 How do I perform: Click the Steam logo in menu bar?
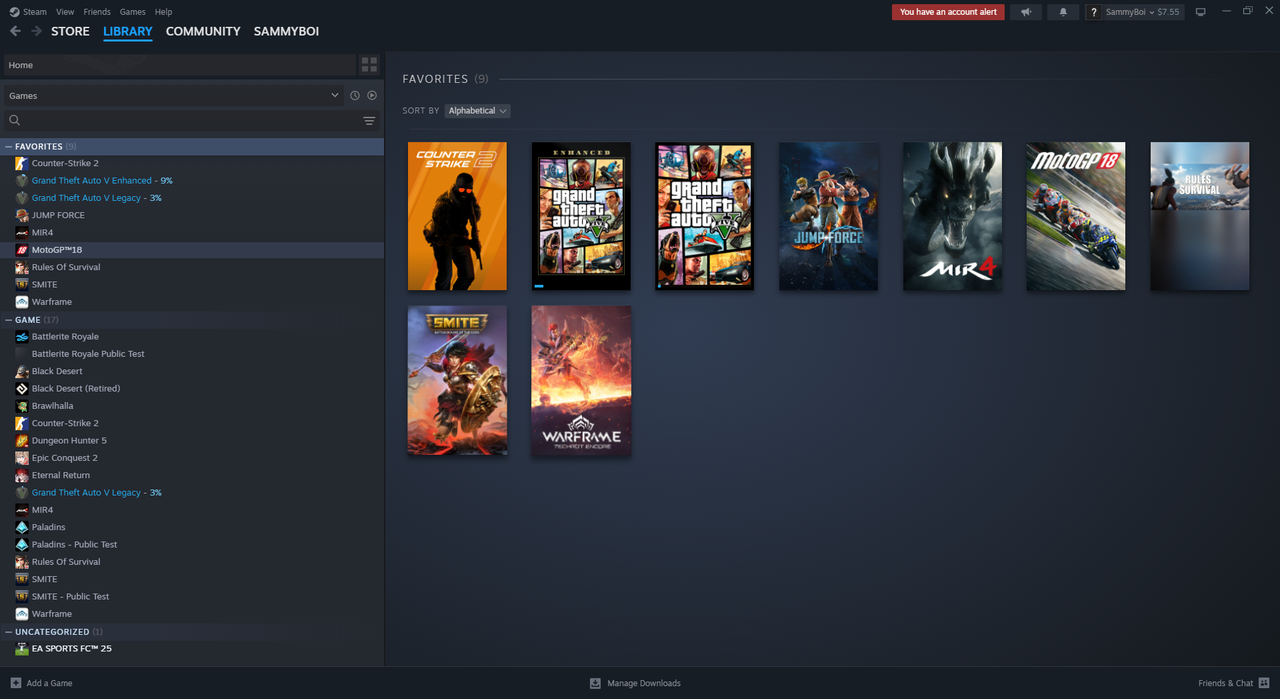[x=14, y=12]
